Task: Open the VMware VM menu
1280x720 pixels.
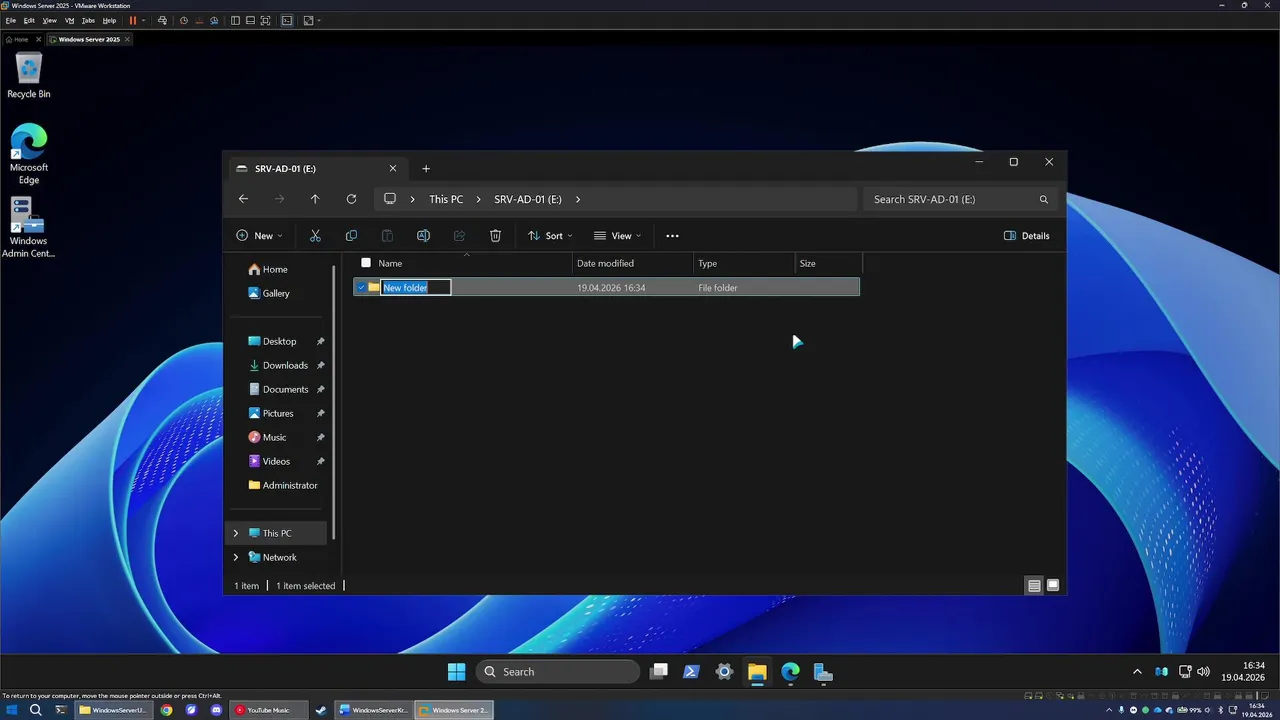Action: pos(69,20)
